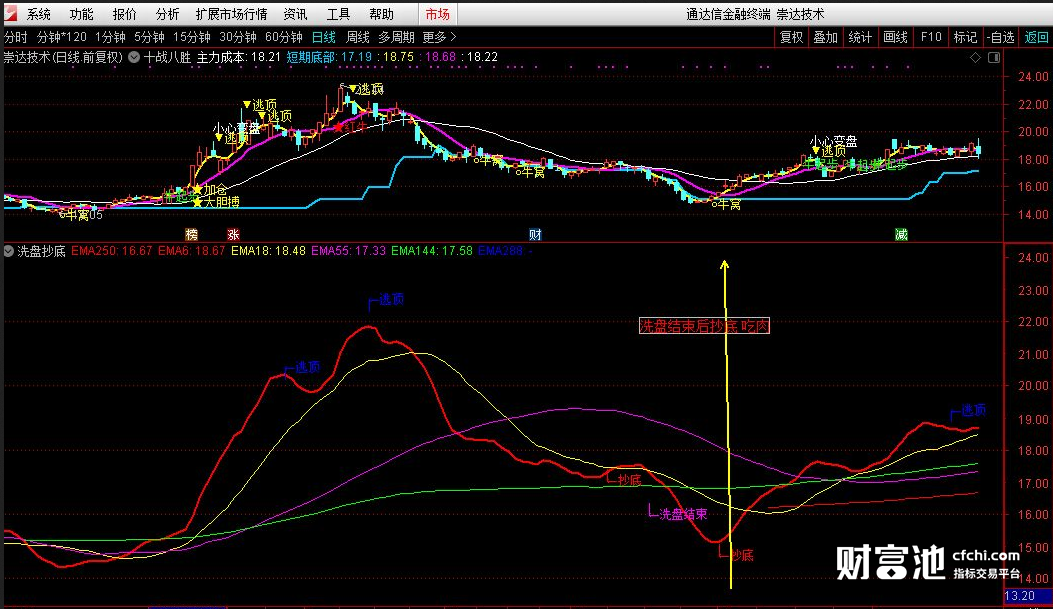Expand the 更多 periods list
Screen dimensions: 1053x609
point(439,37)
